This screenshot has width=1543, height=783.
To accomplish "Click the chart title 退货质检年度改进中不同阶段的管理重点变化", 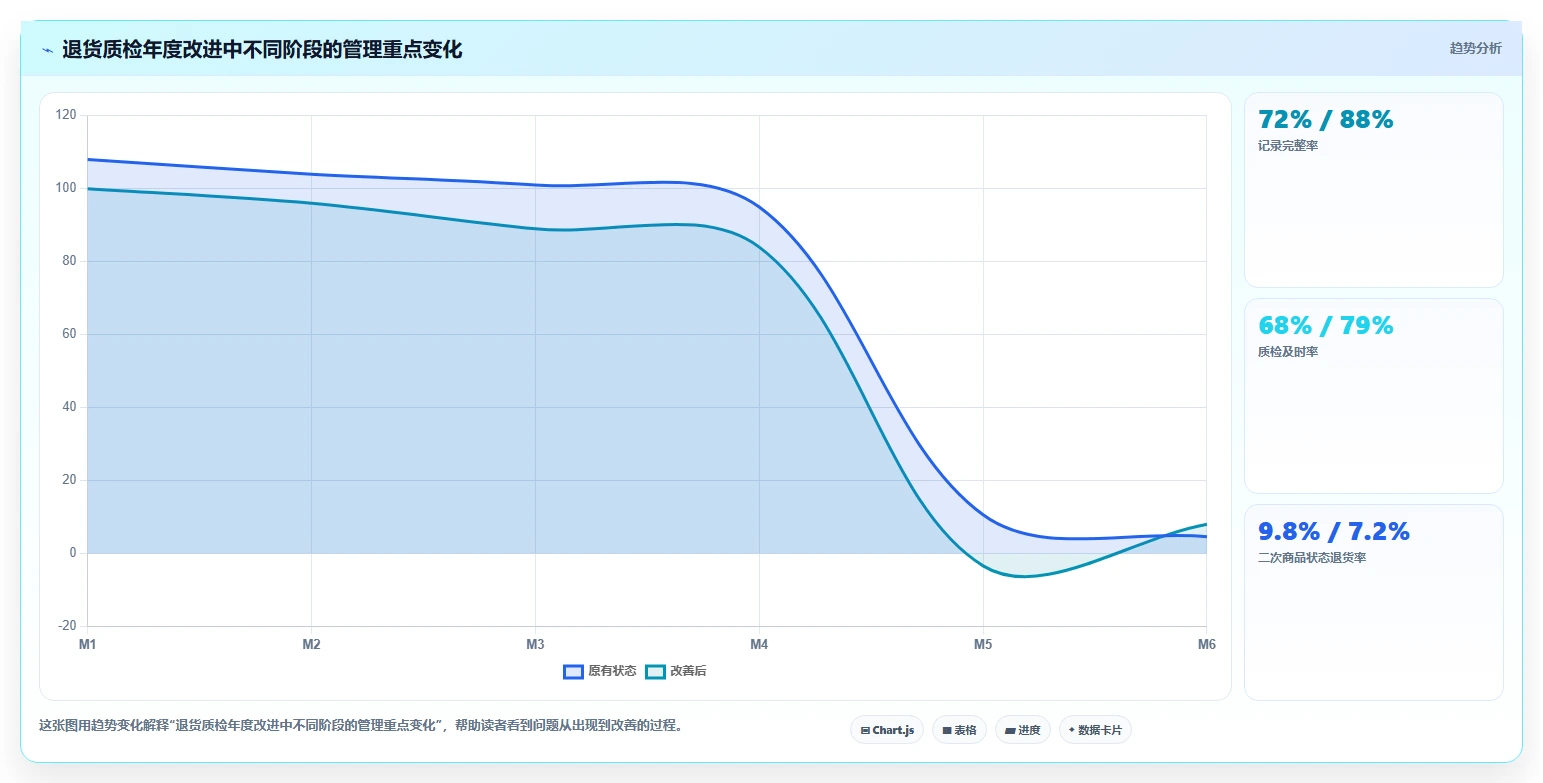I will 262,50.
